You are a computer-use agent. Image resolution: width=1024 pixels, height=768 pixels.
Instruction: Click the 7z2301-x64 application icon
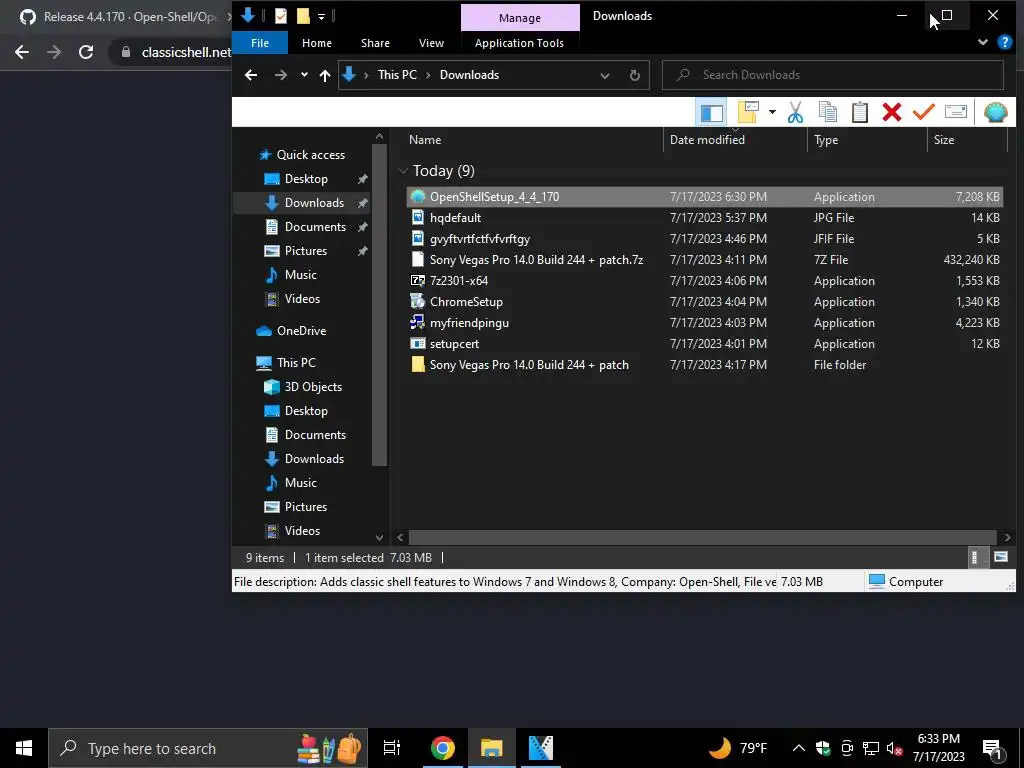(417, 280)
